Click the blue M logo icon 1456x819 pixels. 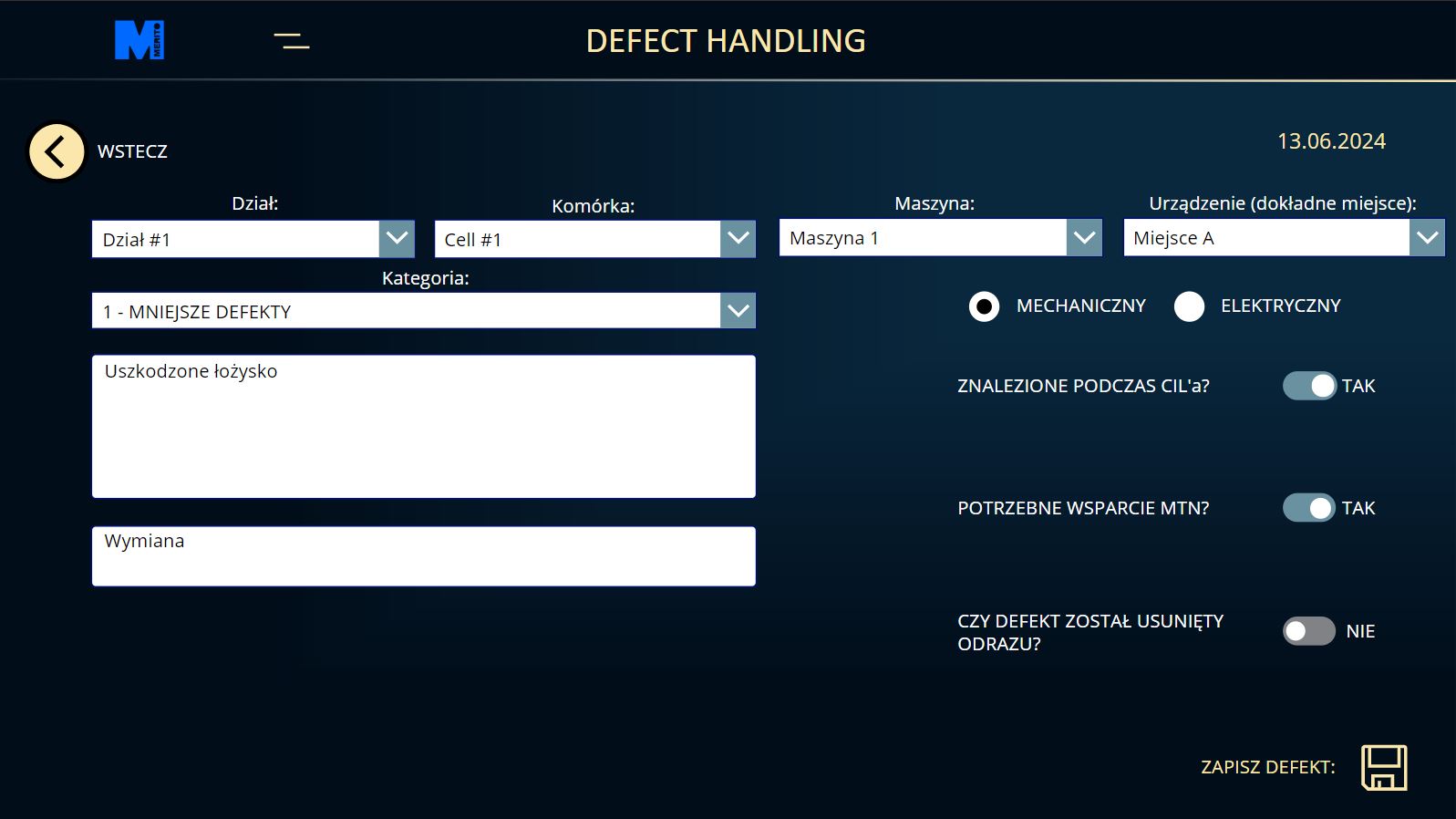[x=139, y=40]
